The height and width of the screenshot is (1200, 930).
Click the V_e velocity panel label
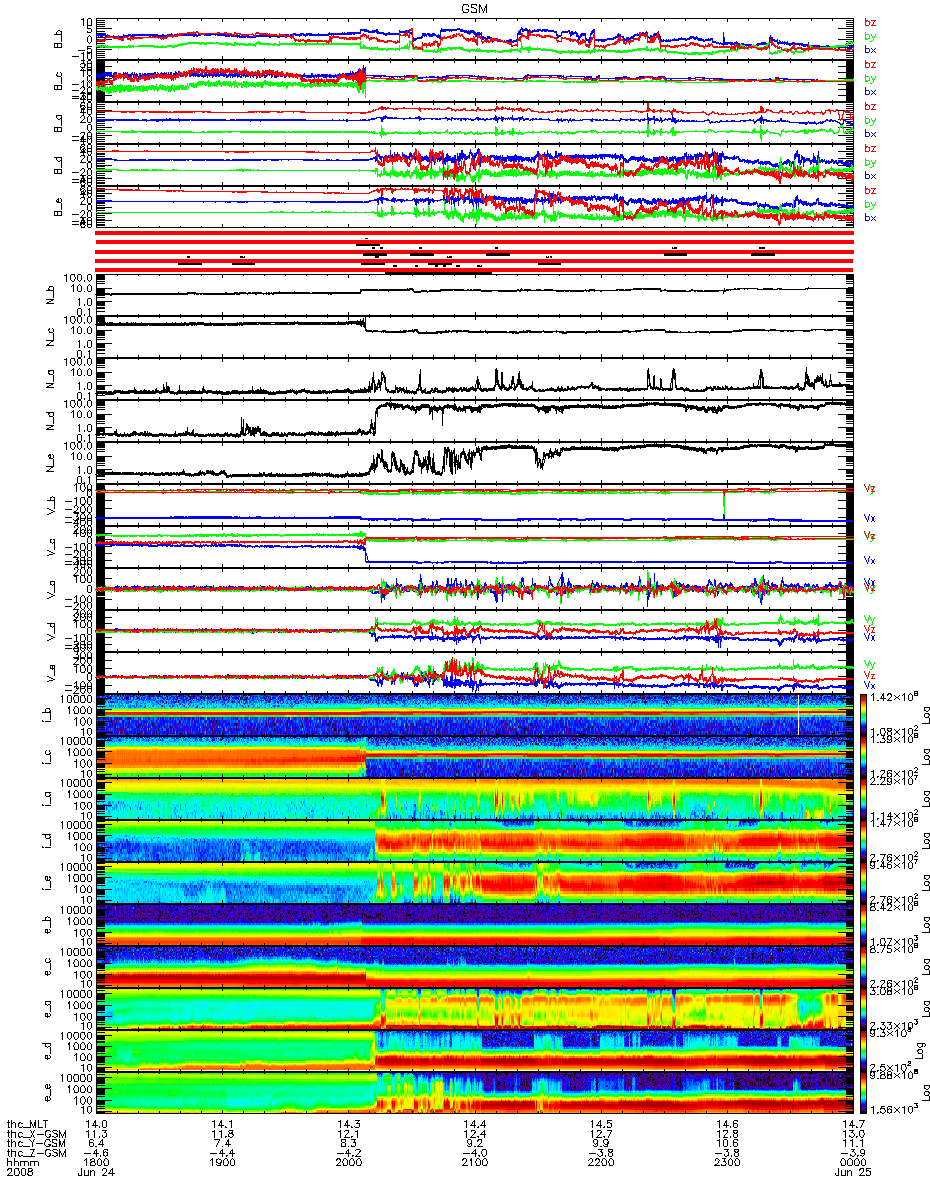(50, 672)
